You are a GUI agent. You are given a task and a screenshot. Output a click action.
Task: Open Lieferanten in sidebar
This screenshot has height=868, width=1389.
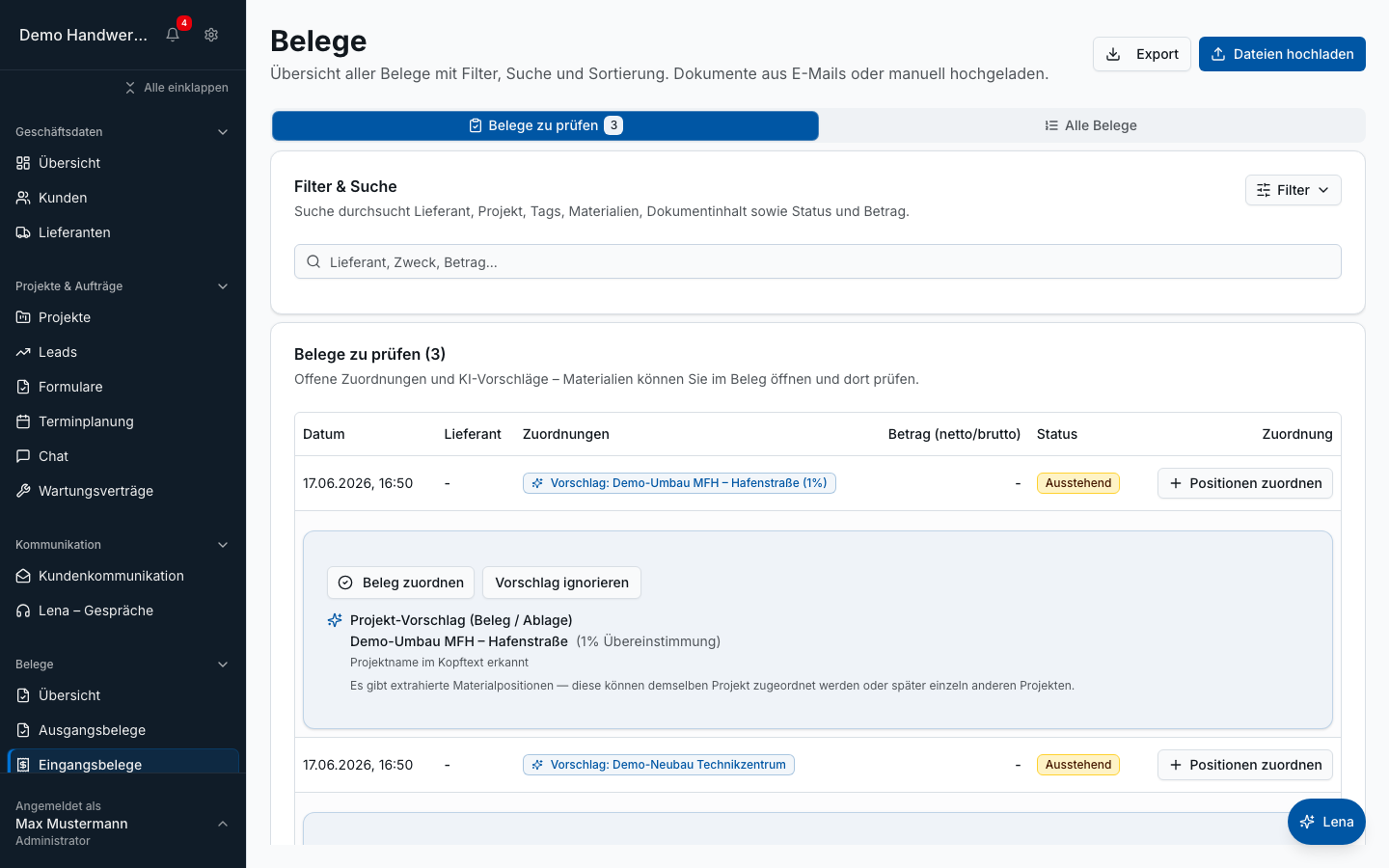[x=123, y=232]
